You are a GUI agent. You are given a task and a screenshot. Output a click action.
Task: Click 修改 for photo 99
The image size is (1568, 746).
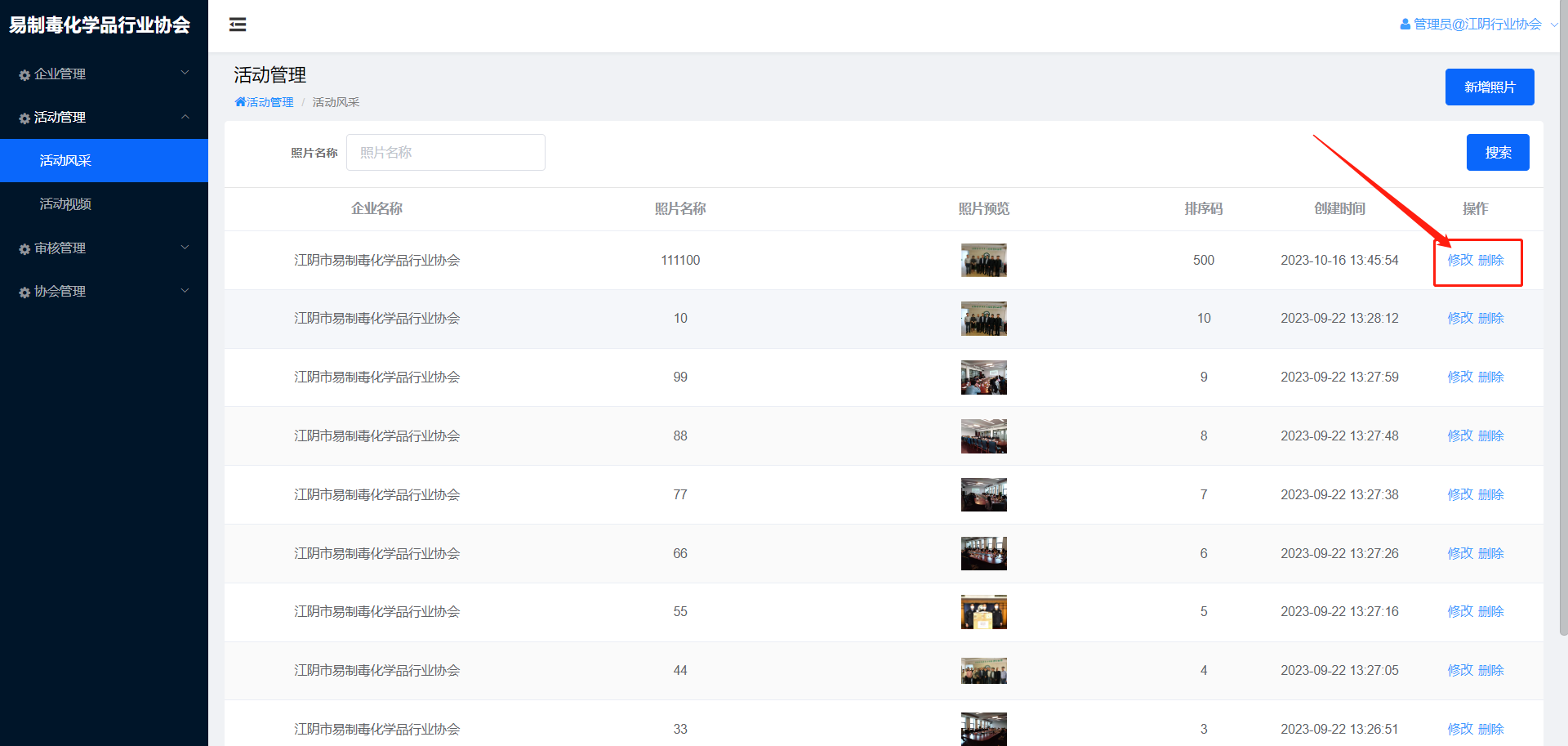click(x=1460, y=377)
